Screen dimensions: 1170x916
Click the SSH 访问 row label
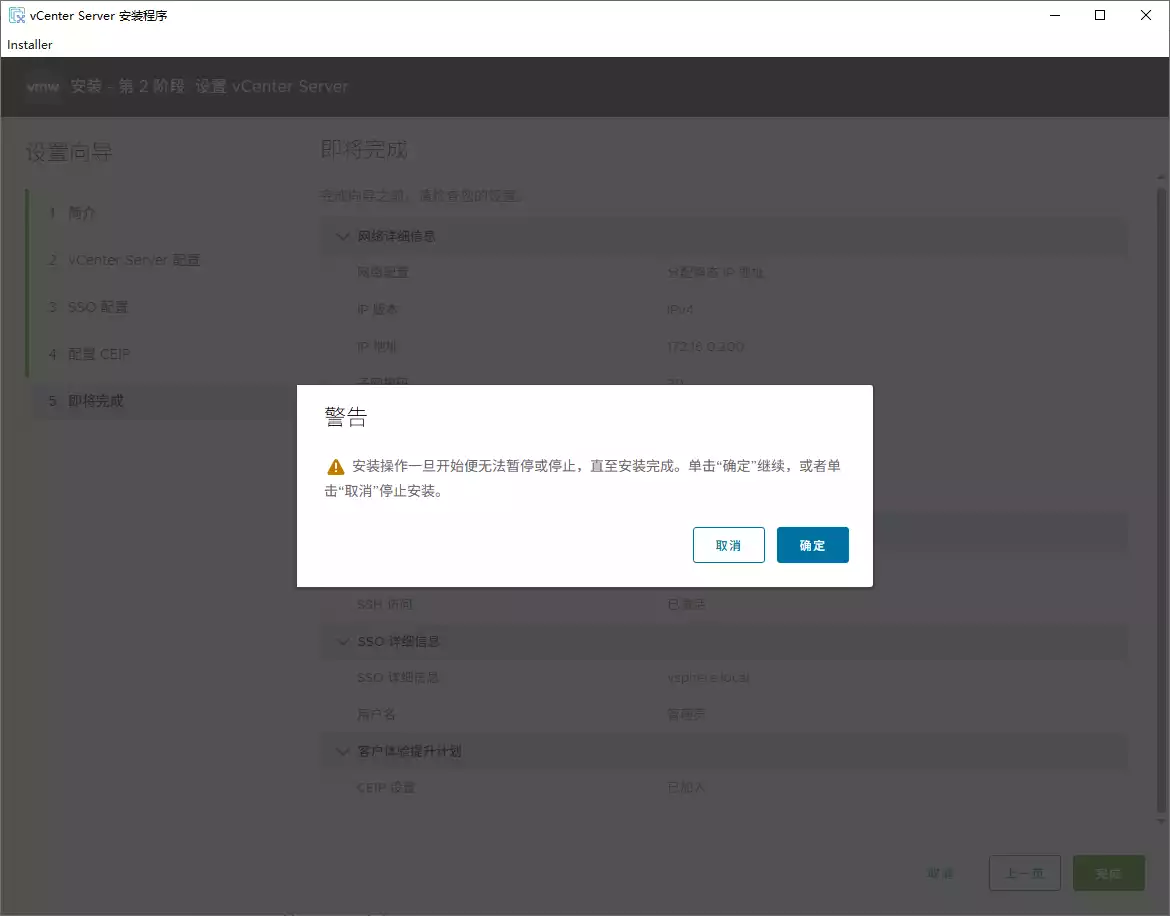(384, 604)
